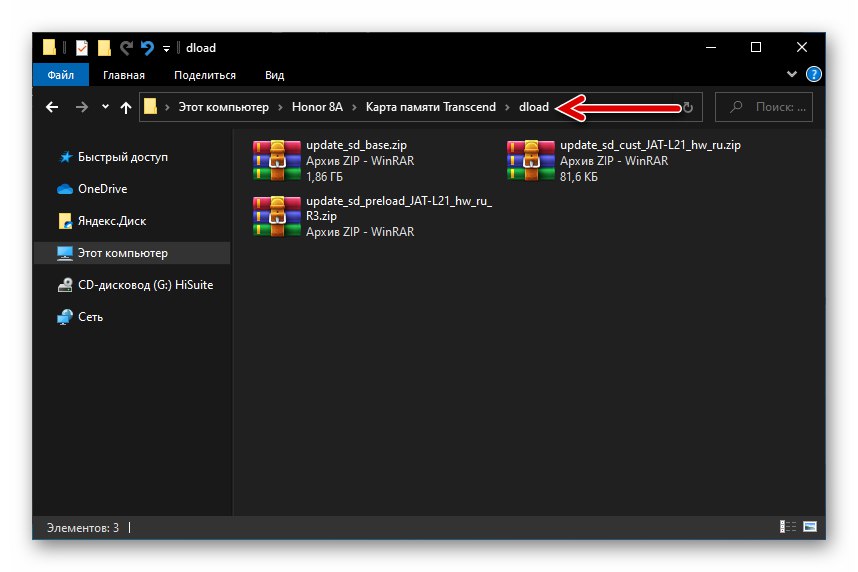Select file name update_sd_preload_JAT-L21_hw_ru_R3.zip

tap(399, 209)
